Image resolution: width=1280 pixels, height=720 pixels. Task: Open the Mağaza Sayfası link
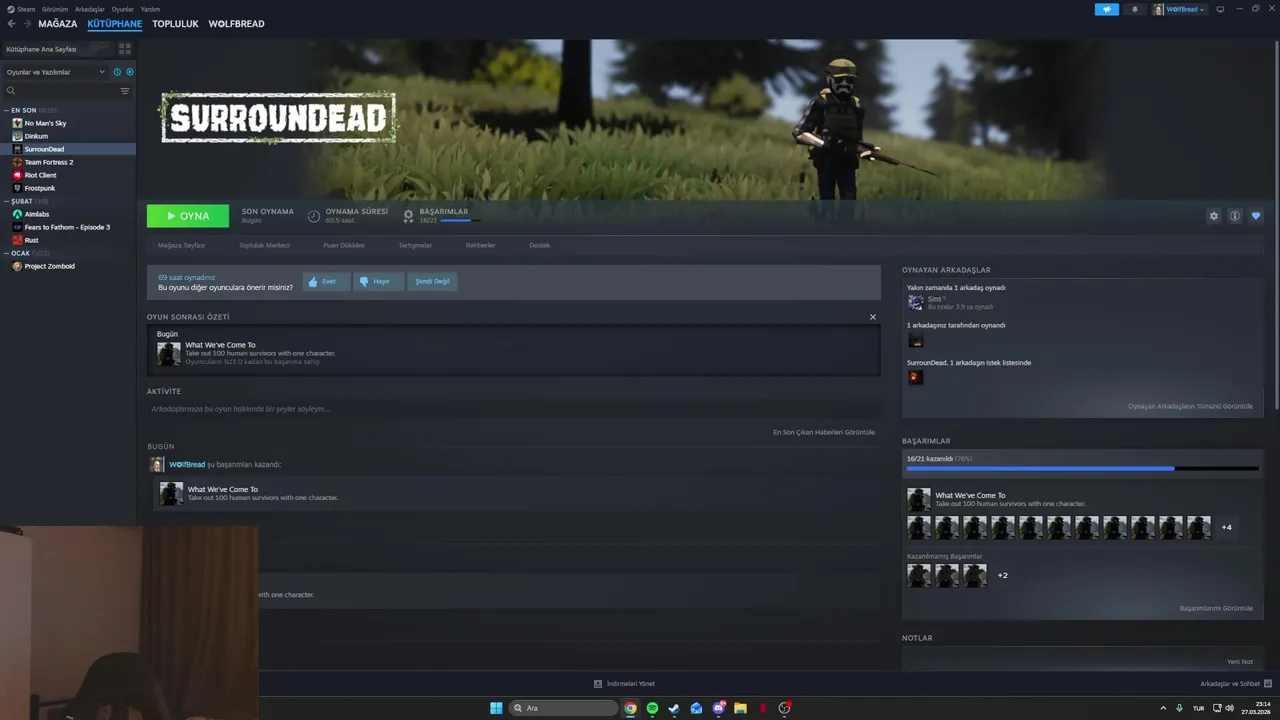(181, 245)
